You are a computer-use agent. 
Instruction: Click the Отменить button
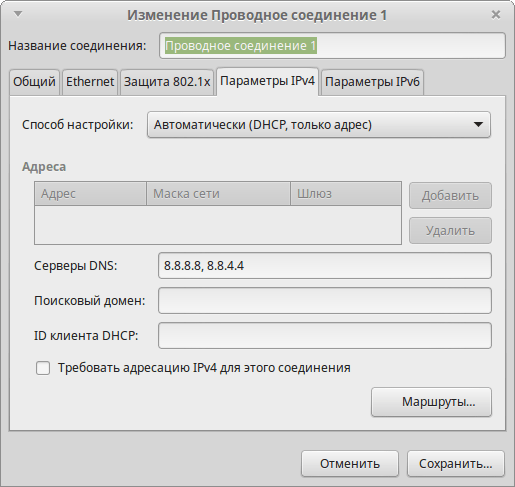click(350, 464)
